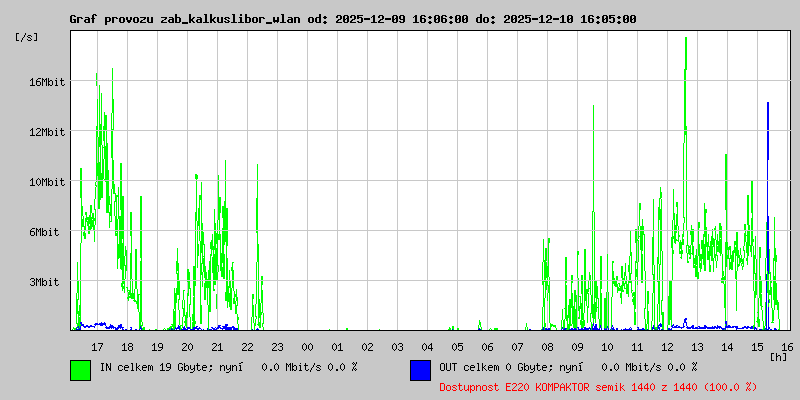Click the 10 hour axis label
Viewport: 800px width, 400px height.
(607, 347)
